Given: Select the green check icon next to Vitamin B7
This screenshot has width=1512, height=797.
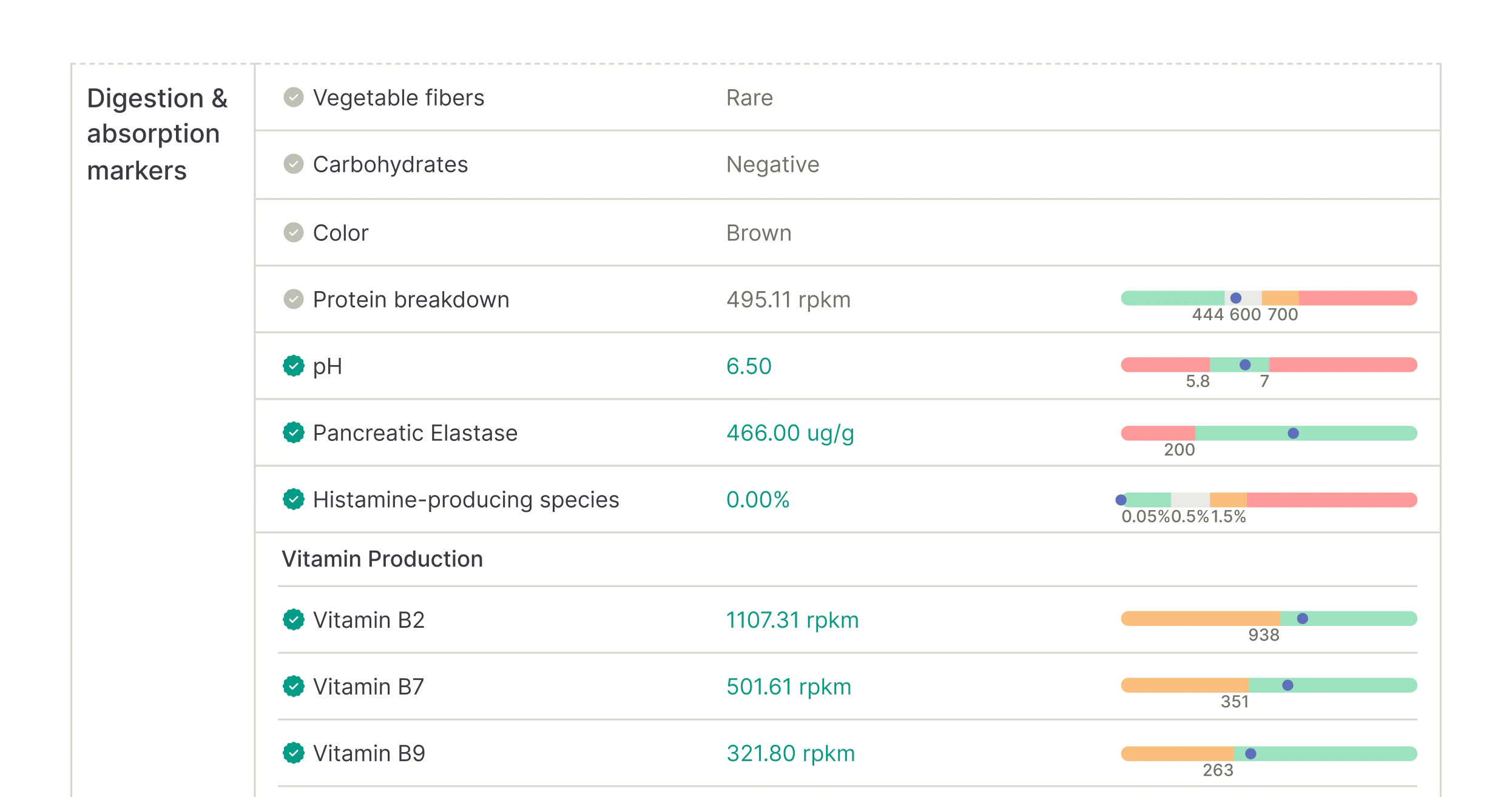Looking at the screenshot, I should click(294, 687).
